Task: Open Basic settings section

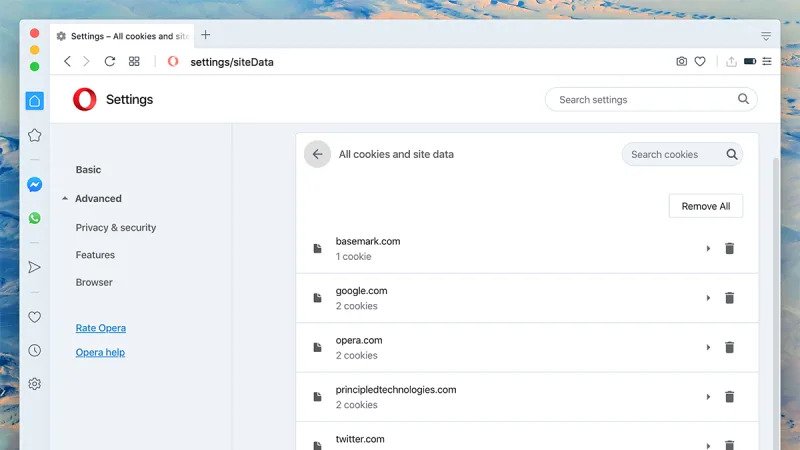Action: tap(88, 169)
